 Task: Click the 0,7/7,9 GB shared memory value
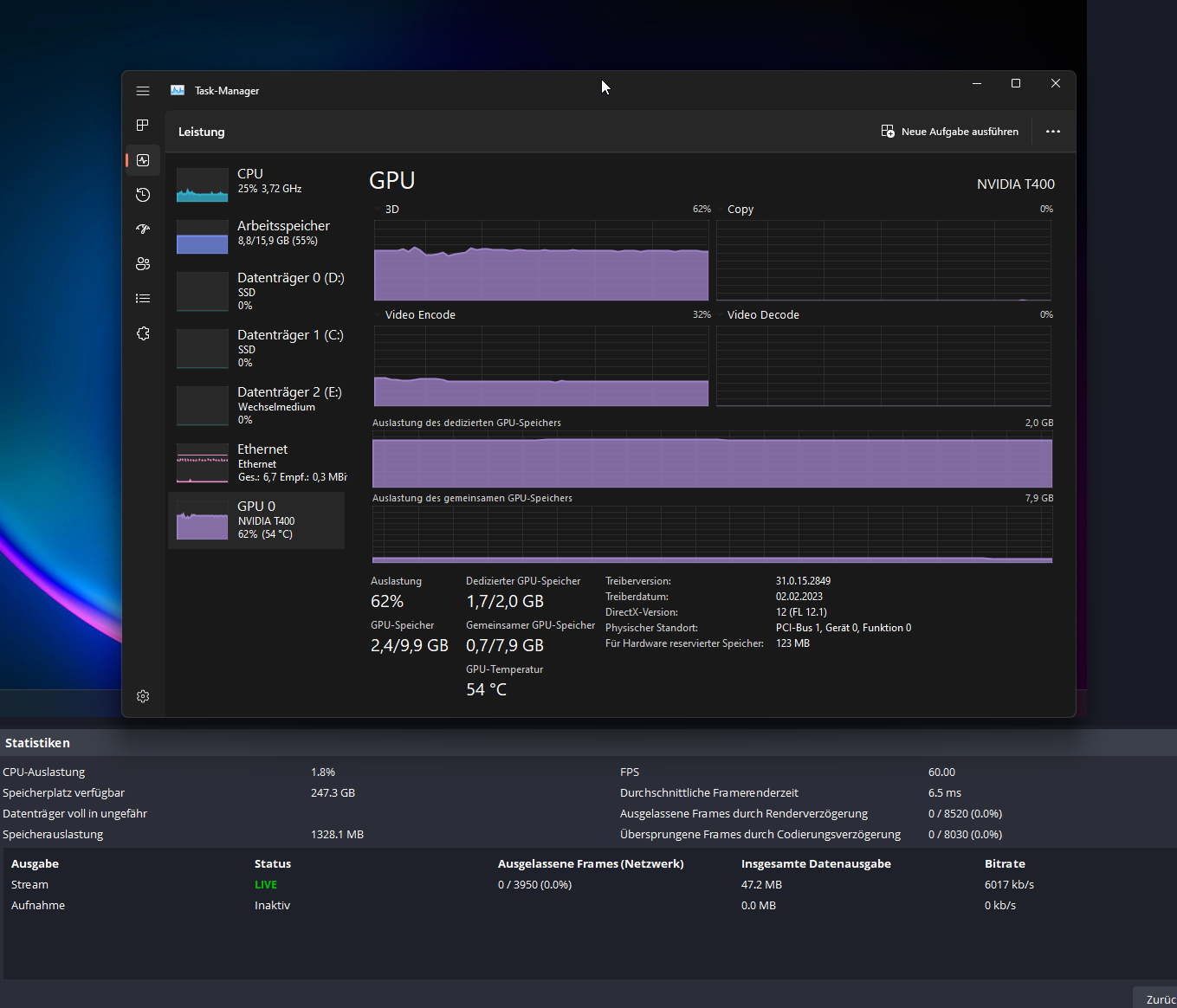click(x=505, y=645)
